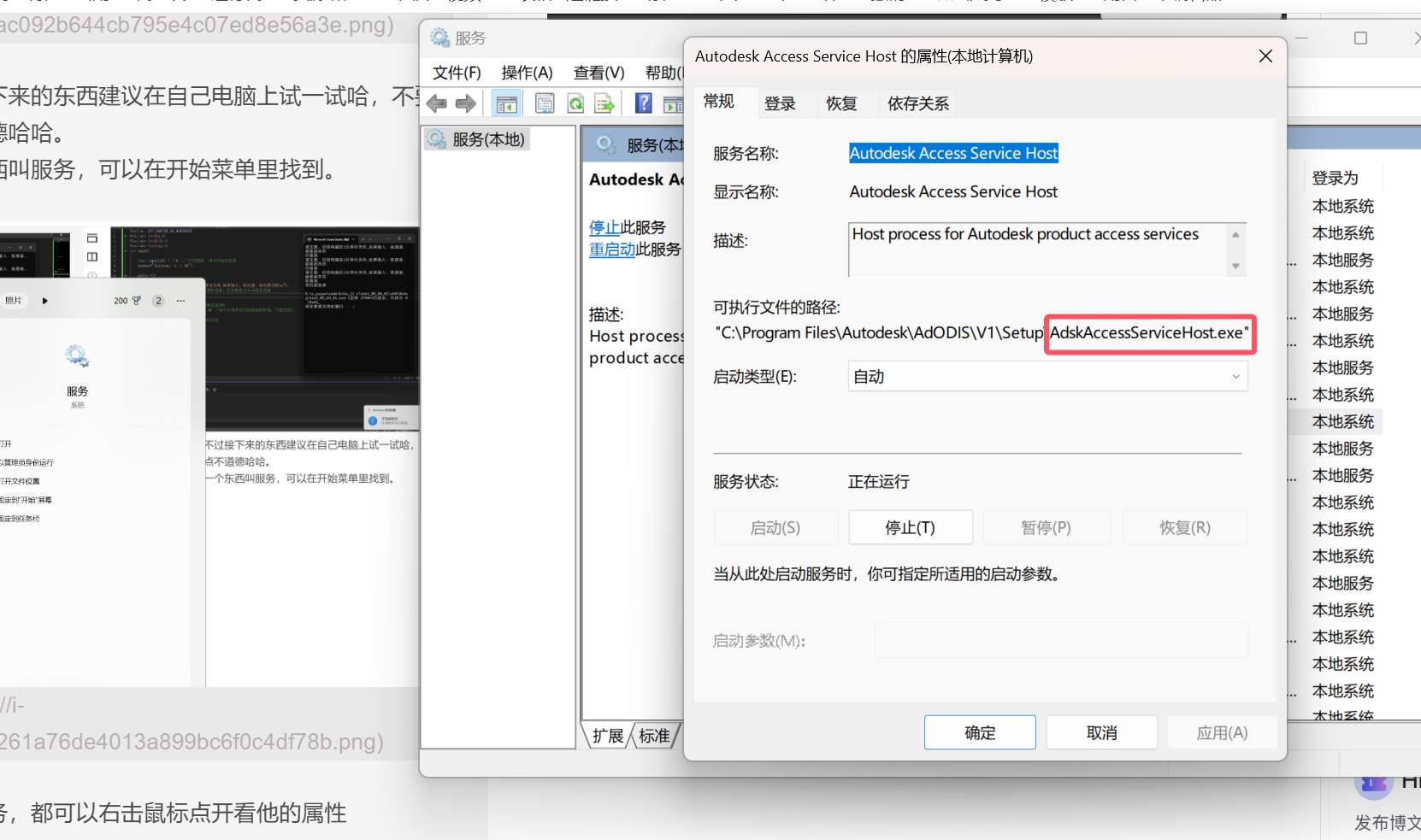The height and width of the screenshot is (840, 1421).
Task: Click the 停止 link for this service
Action: click(x=604, y=227)
